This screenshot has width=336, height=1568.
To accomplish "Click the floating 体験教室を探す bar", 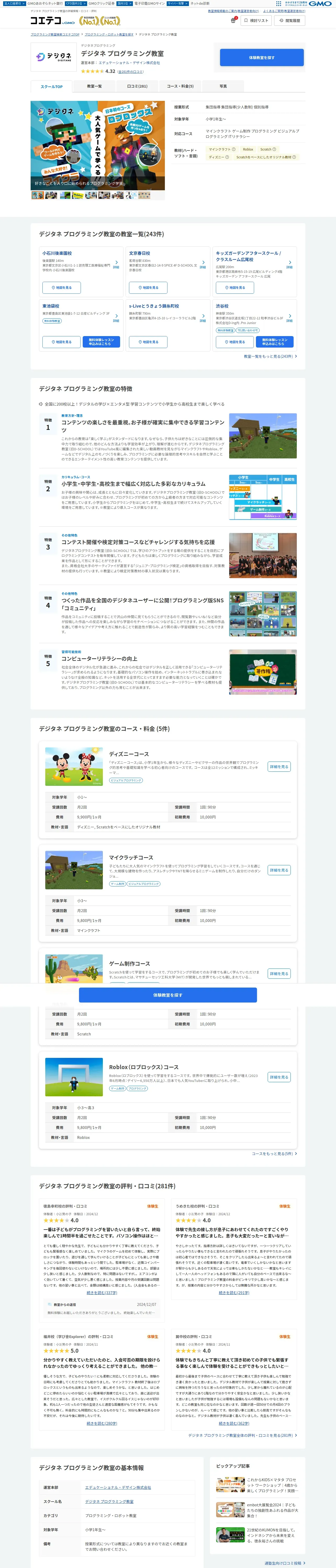I will [168, 995].
